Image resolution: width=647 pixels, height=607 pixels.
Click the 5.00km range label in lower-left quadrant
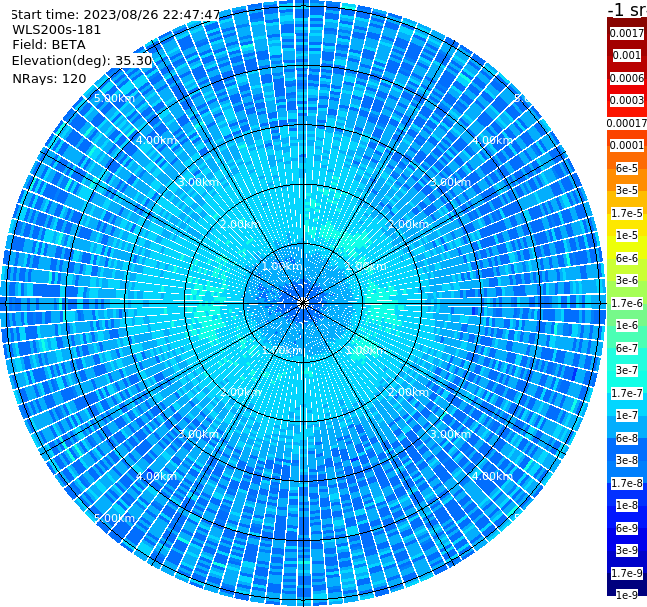click(x=115, y=518)
